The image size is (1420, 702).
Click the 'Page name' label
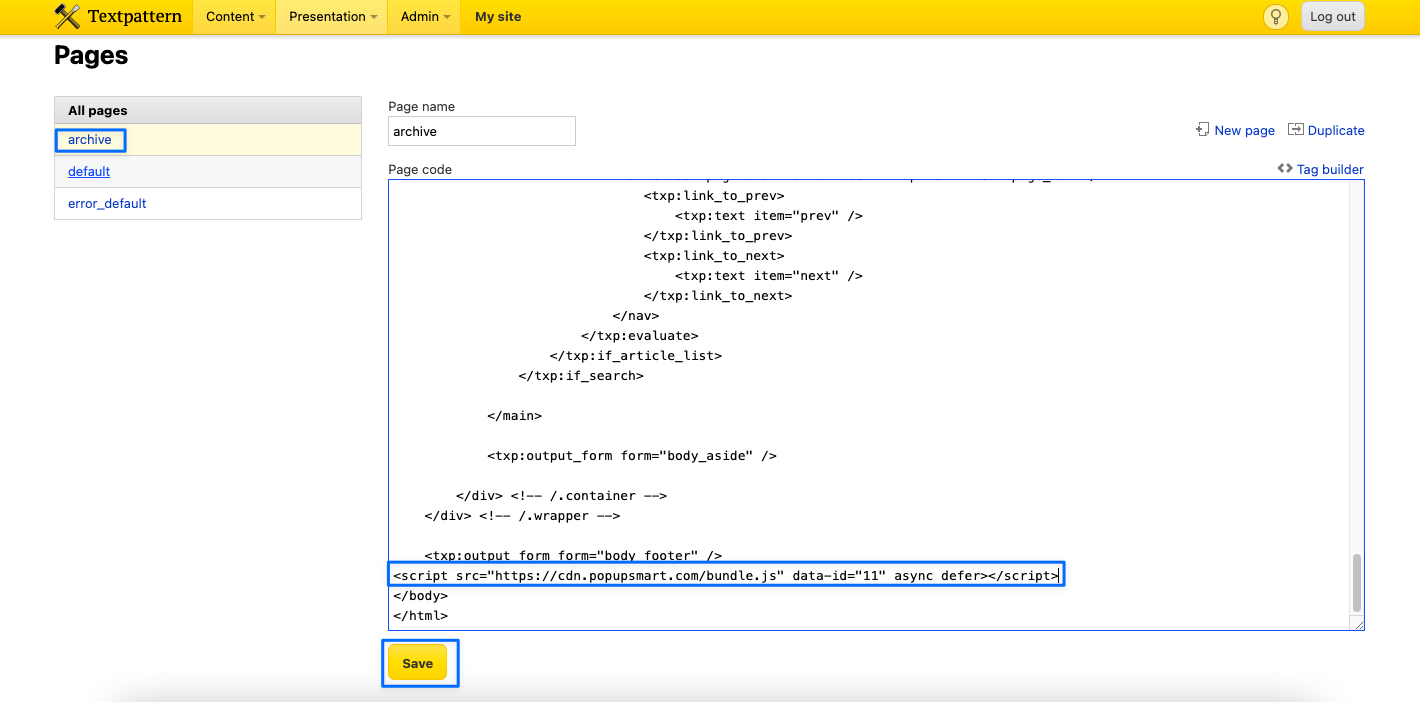coord(421,106)
